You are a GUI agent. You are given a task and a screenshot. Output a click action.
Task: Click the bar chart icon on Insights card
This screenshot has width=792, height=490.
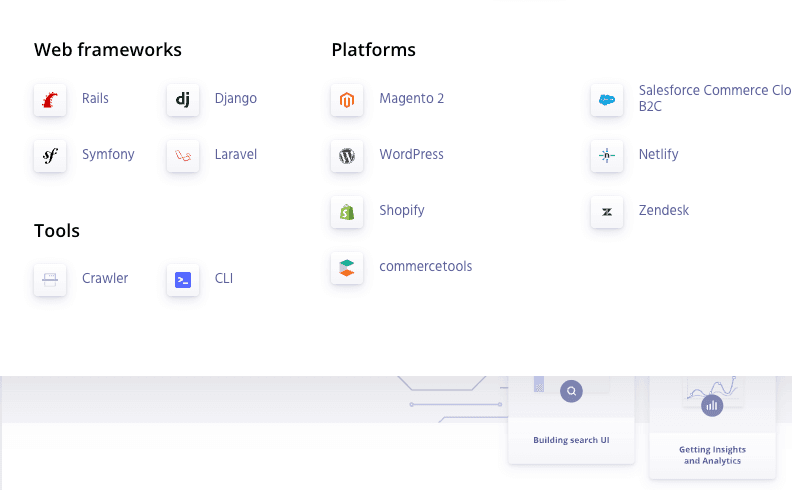(x=712, y=406)
